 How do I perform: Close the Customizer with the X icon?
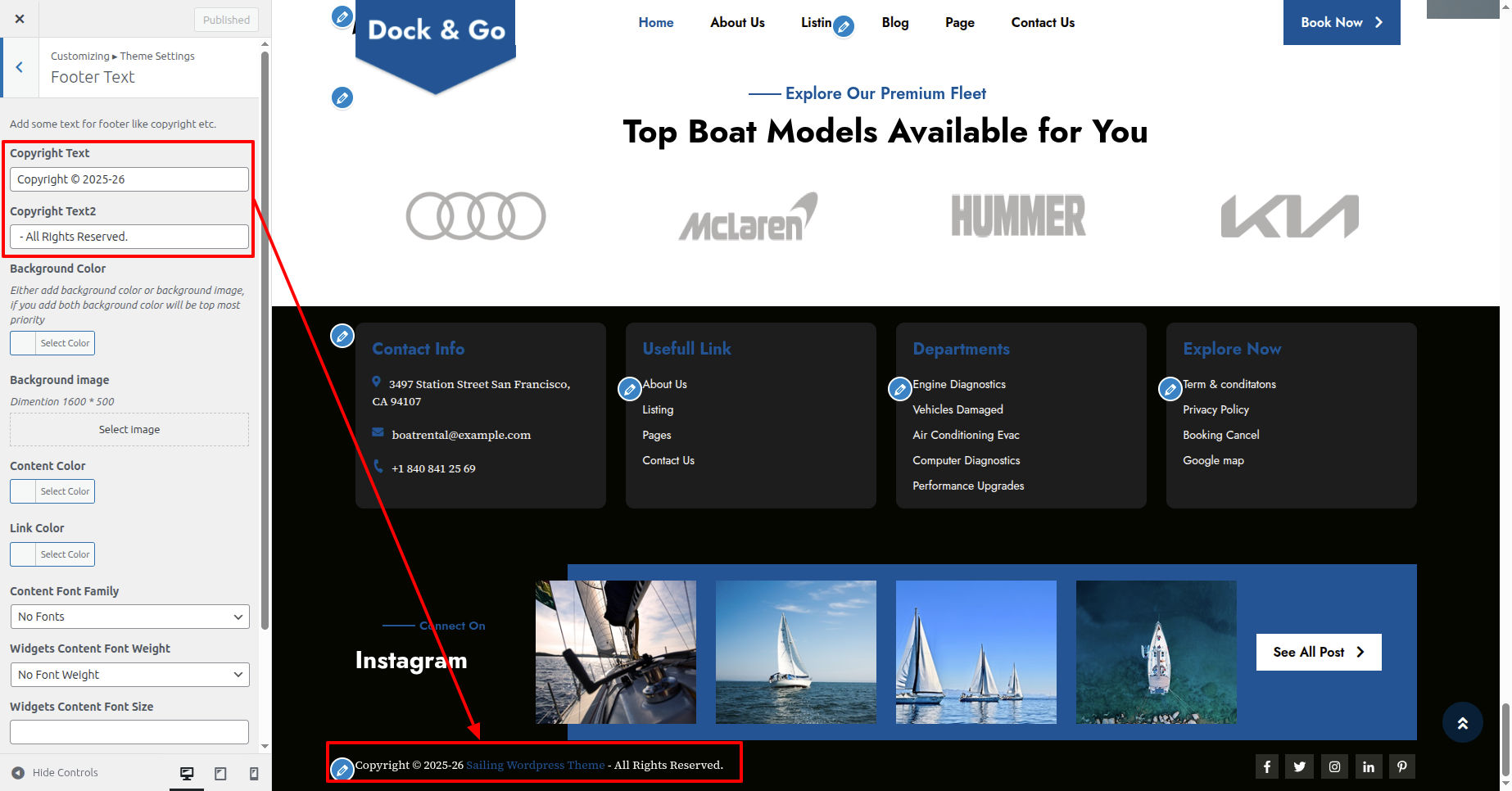(20, 19)
